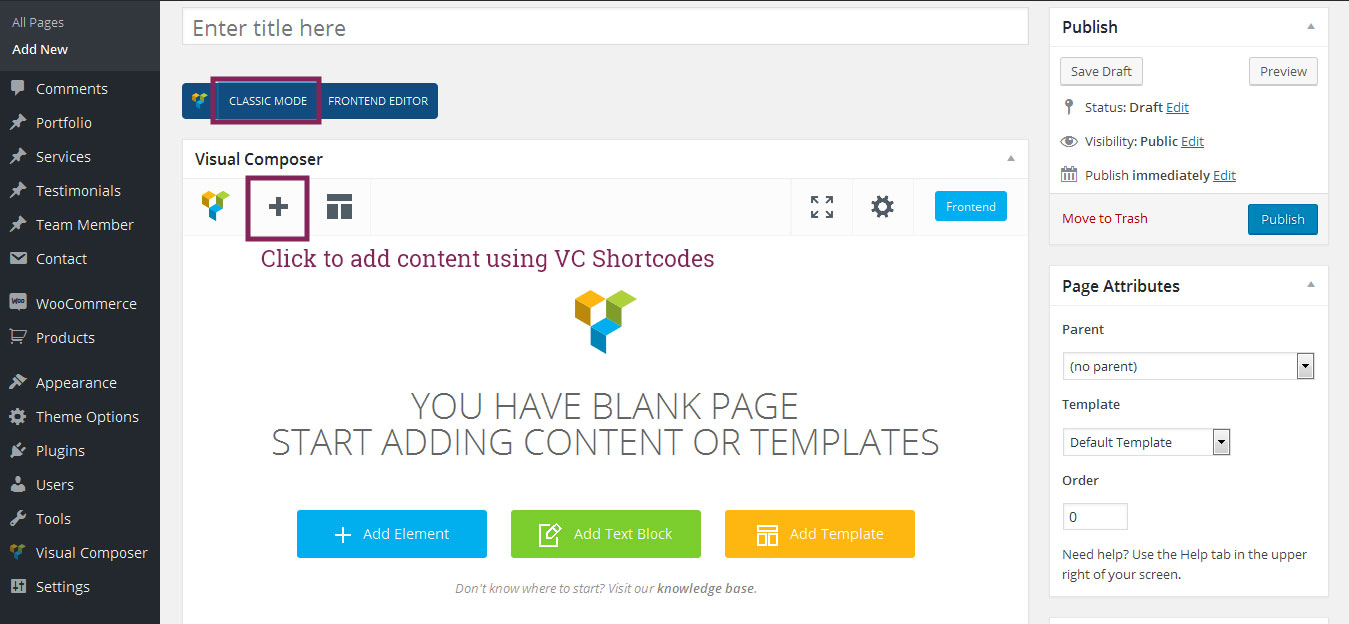Open the templates layout icon in the toolbar

coord(340,207)
